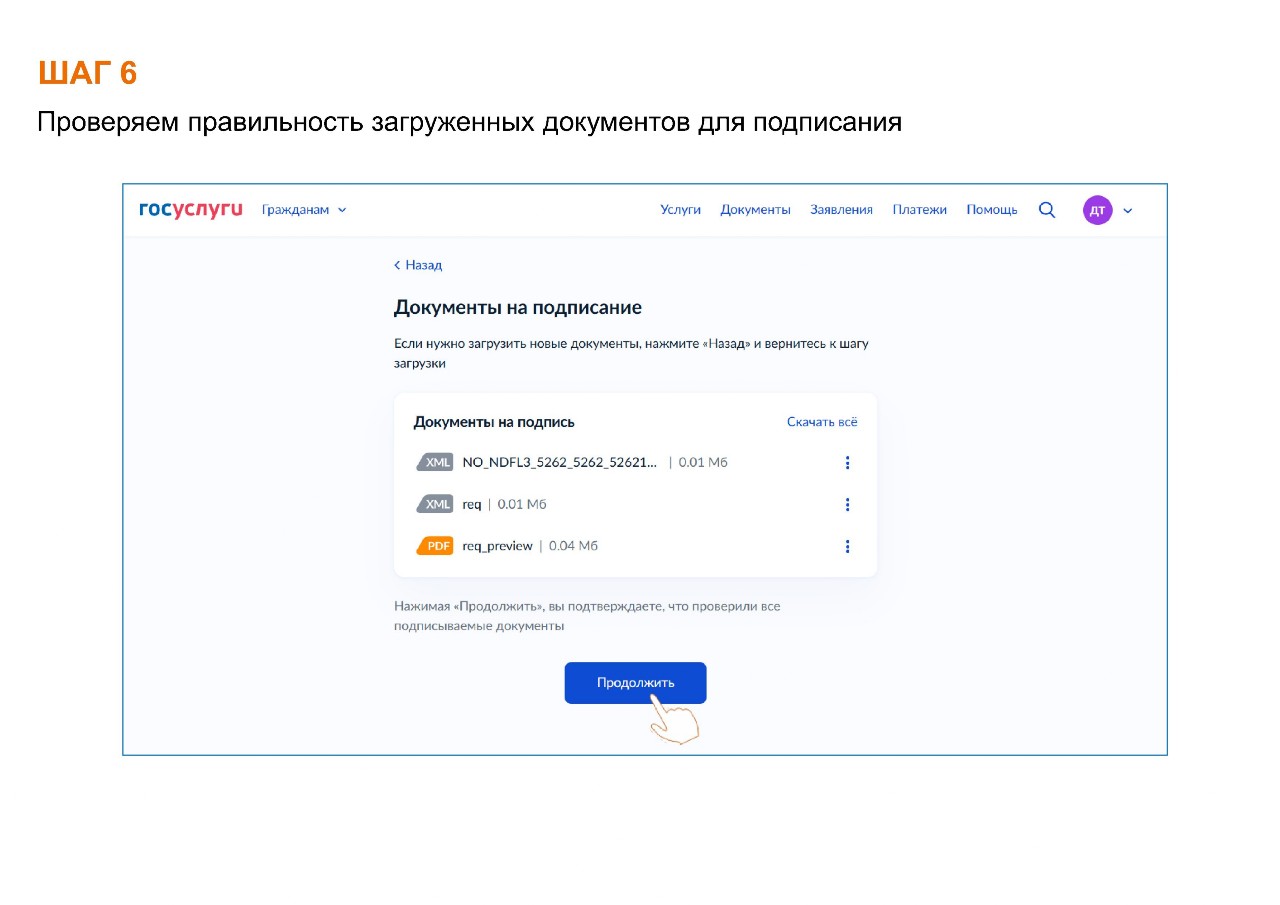Open the Услуги menu item

coord(680,210)
